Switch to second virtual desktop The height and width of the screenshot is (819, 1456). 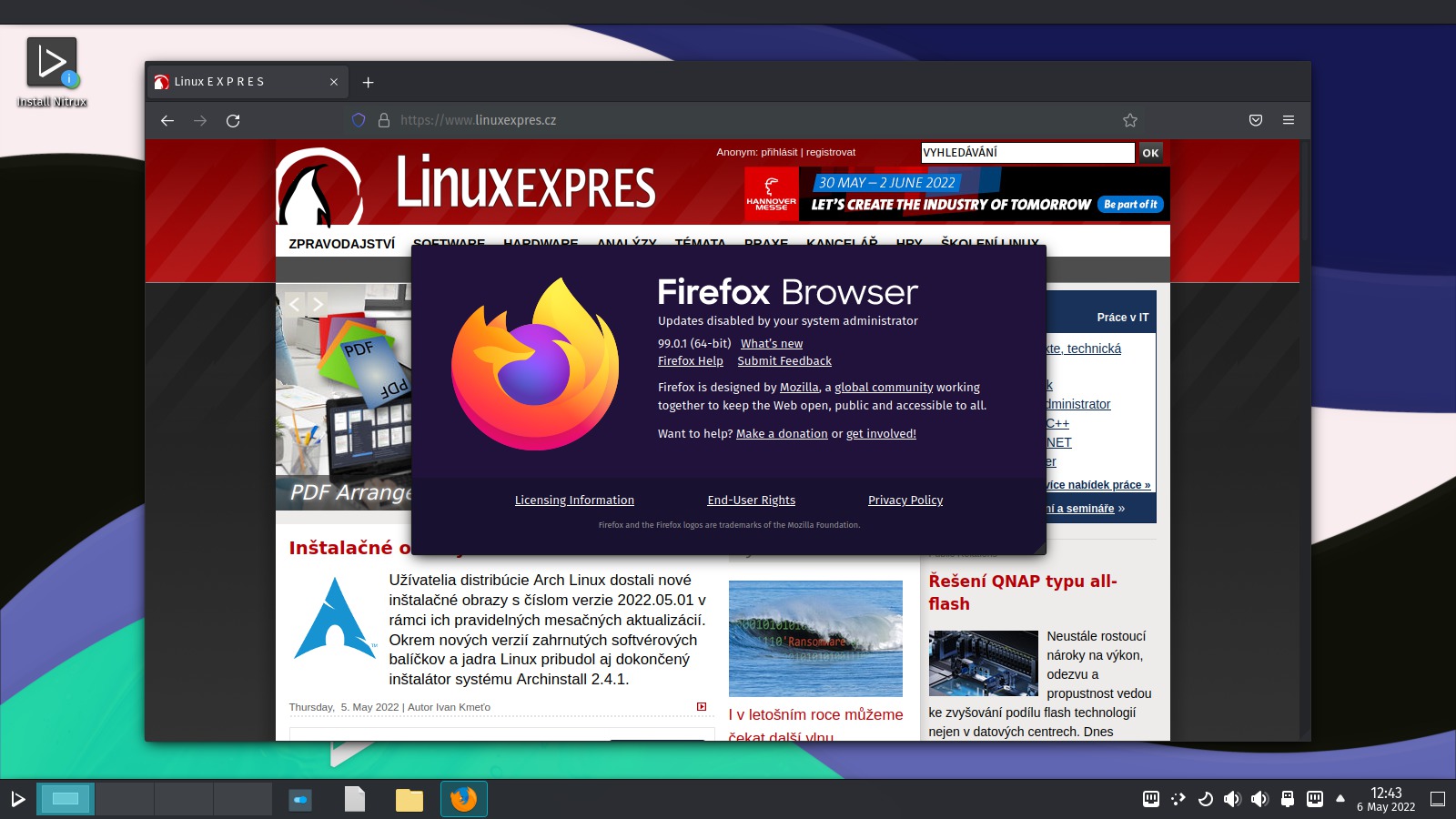coord(125,799)
